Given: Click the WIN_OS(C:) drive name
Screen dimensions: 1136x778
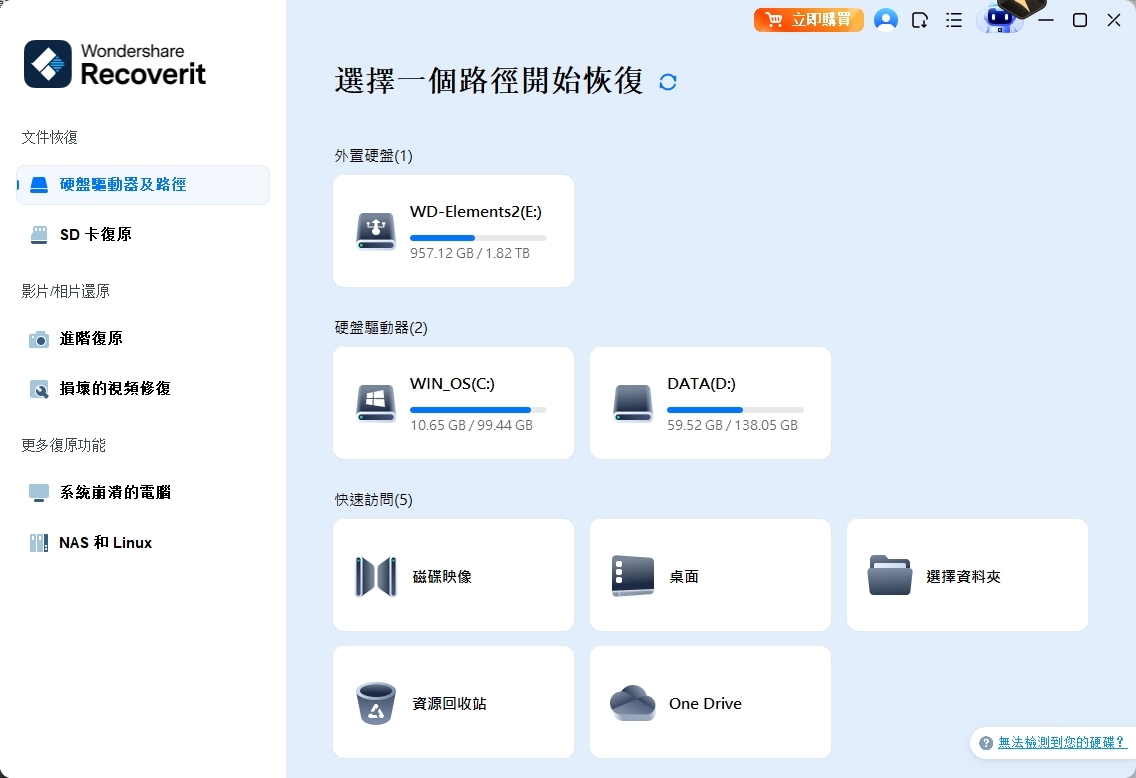Looking at the screenshot, I should (452, 384).
